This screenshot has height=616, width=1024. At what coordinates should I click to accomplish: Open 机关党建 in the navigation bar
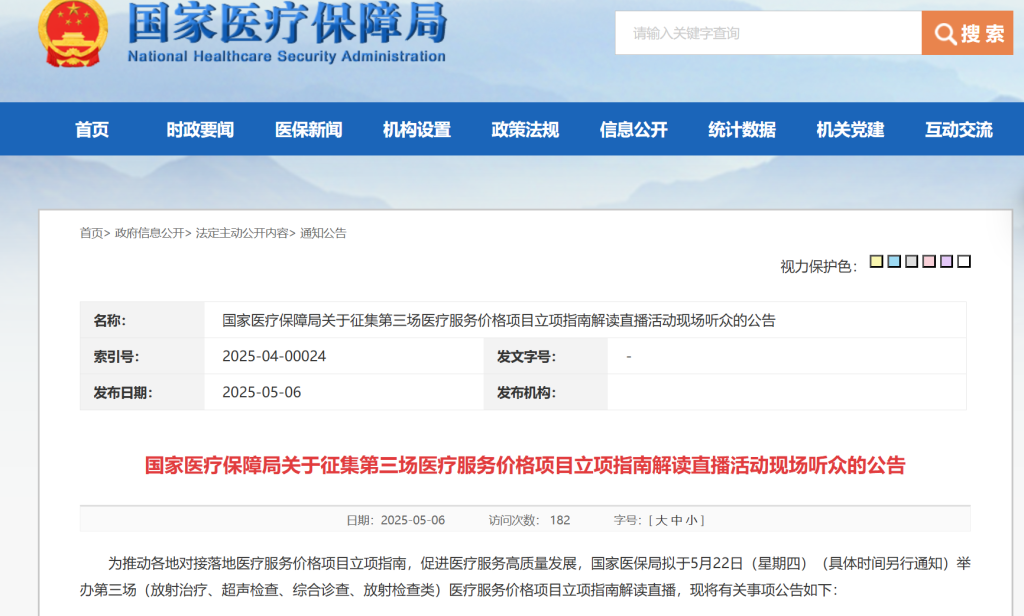click(x=850, y=129)
